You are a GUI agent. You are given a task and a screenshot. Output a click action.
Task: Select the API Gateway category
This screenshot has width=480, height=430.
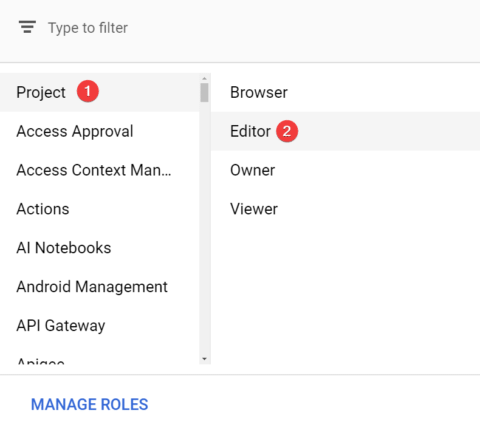[x=100, y=325]
